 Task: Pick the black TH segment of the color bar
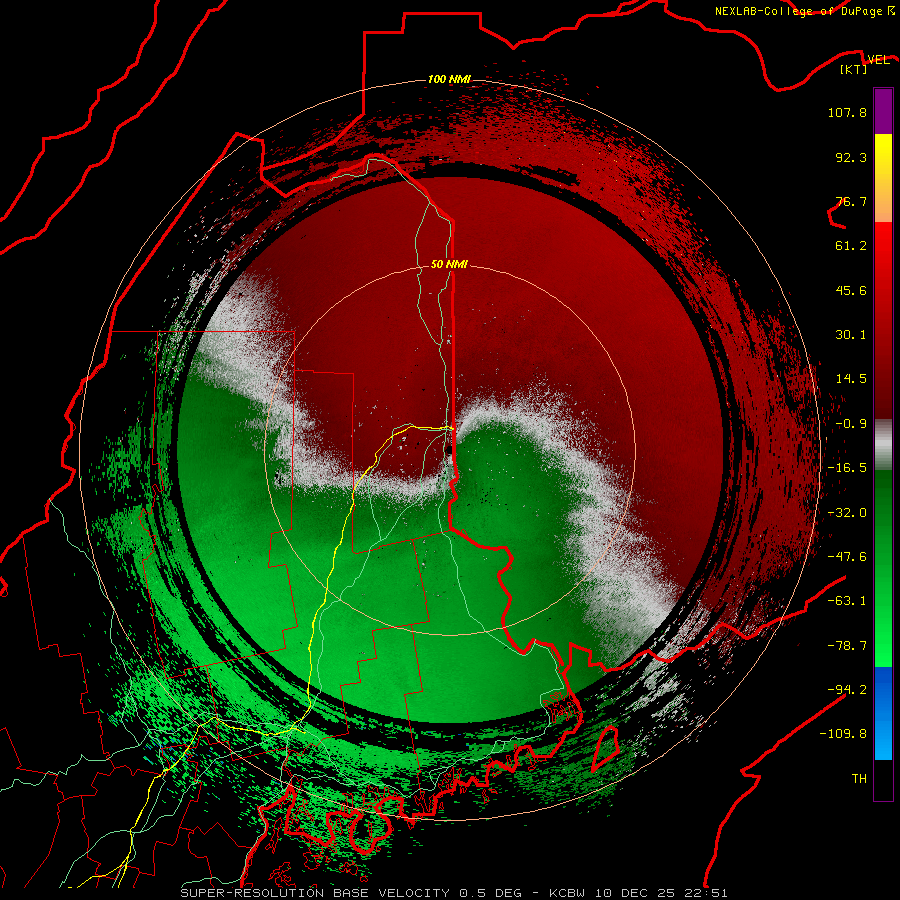click(x=883, y=779)
